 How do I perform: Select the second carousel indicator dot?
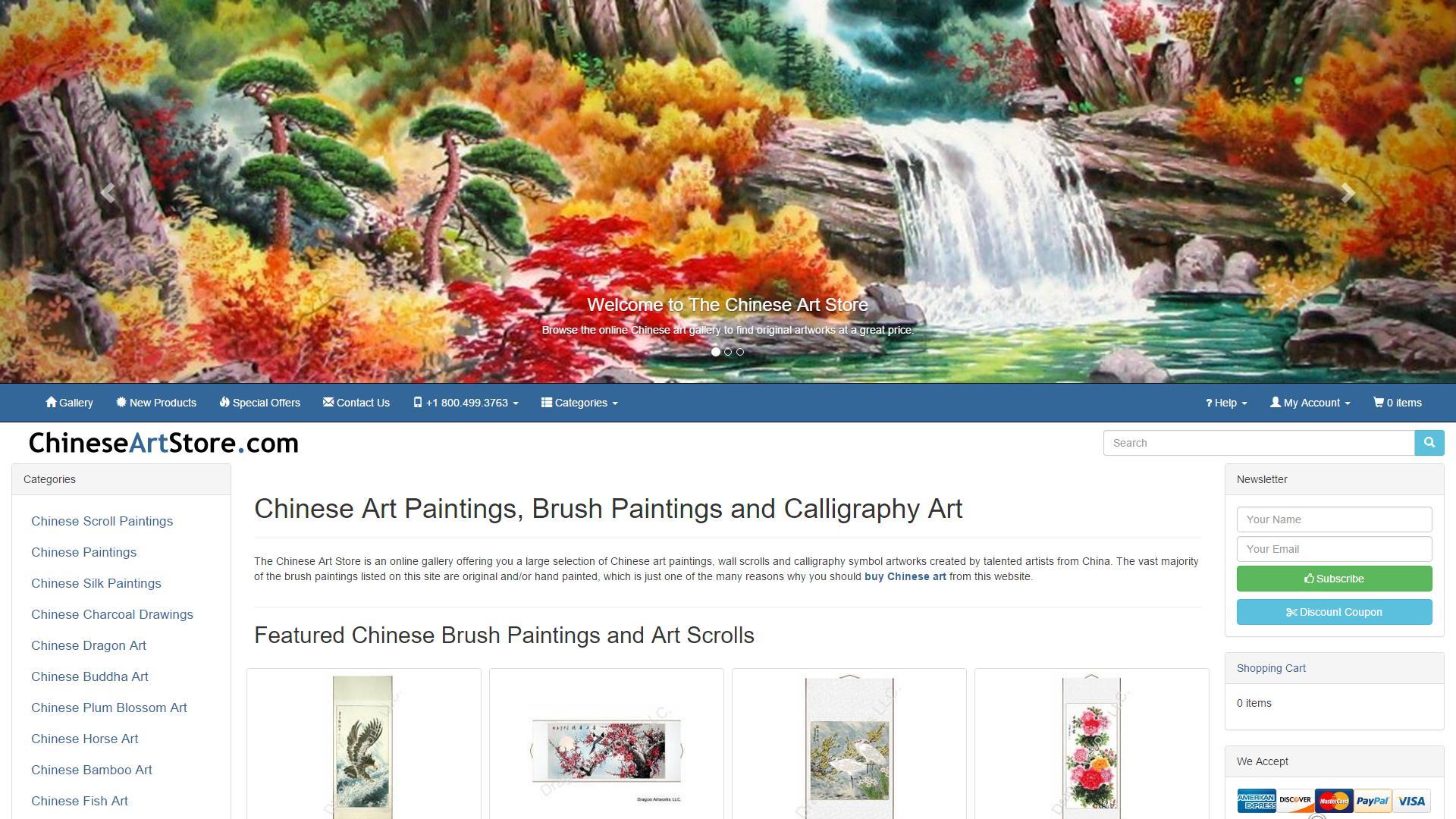728,352
